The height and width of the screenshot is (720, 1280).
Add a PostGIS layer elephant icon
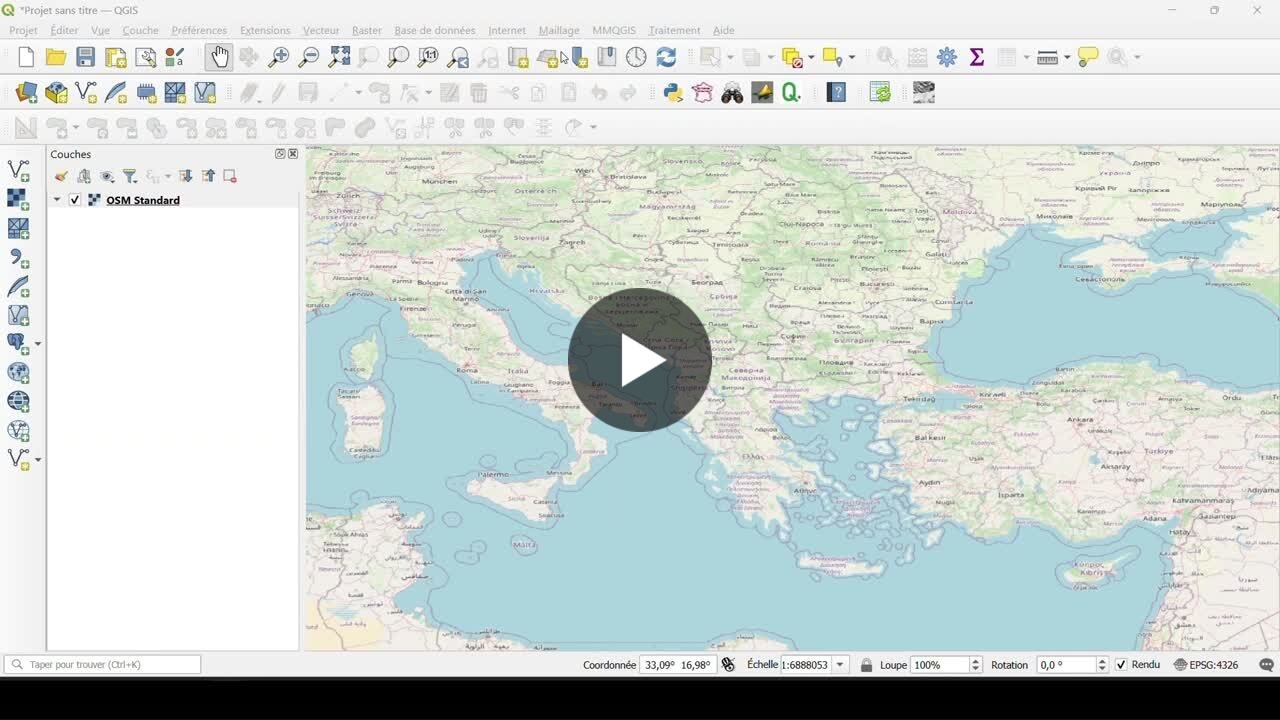(17, 343)
